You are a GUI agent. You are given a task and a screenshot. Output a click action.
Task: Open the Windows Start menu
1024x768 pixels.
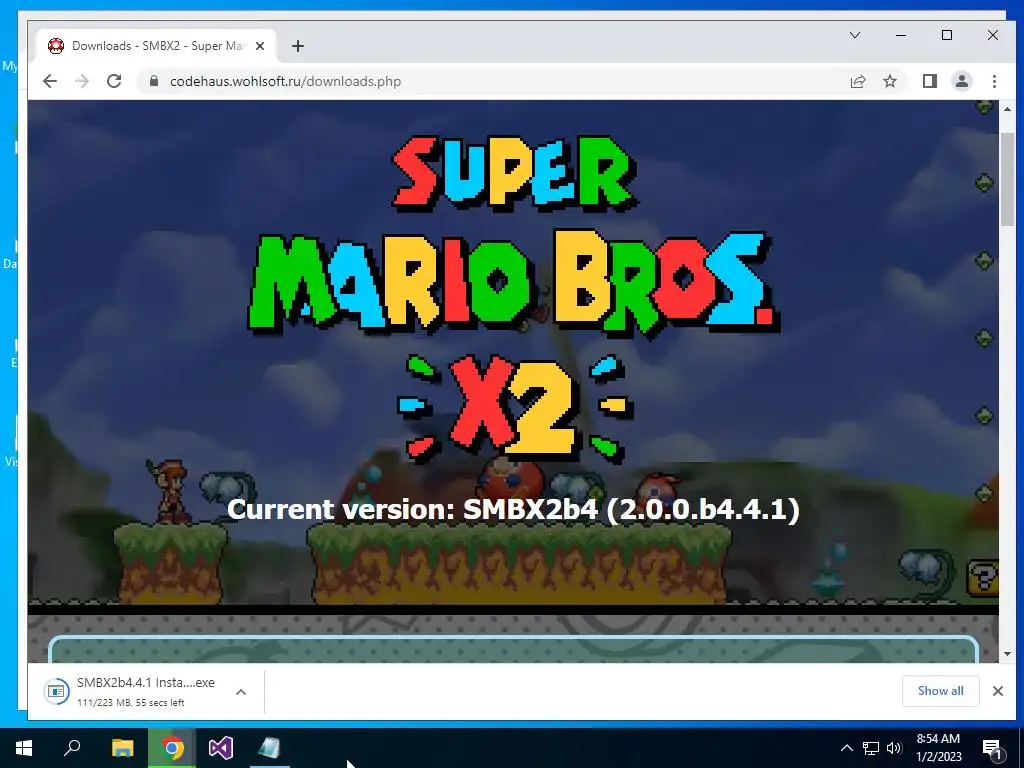(x=24, y=748)
